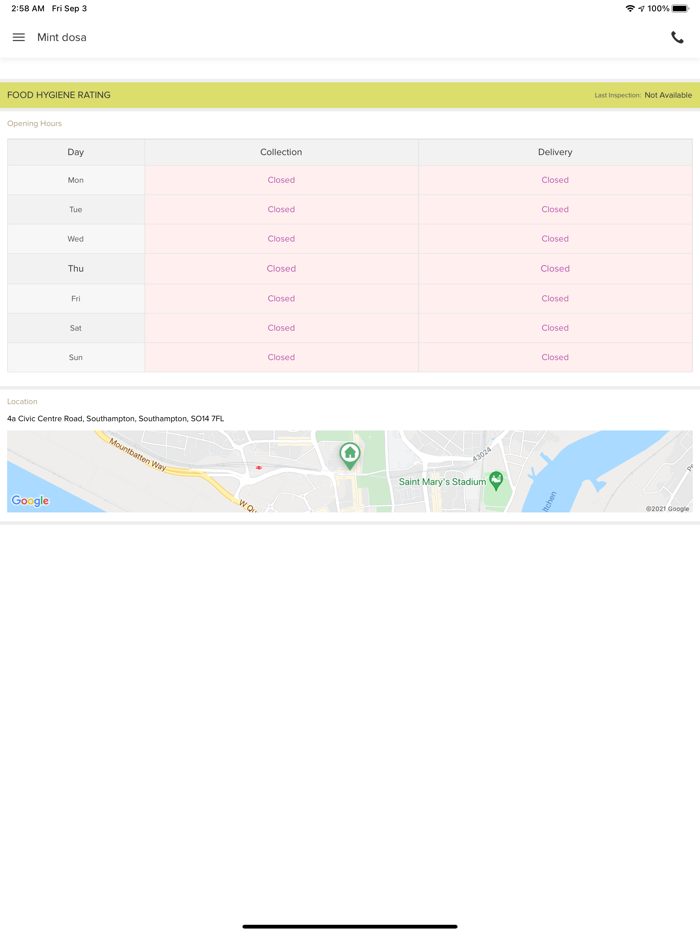Select the Day column header

tap(76, 152)
